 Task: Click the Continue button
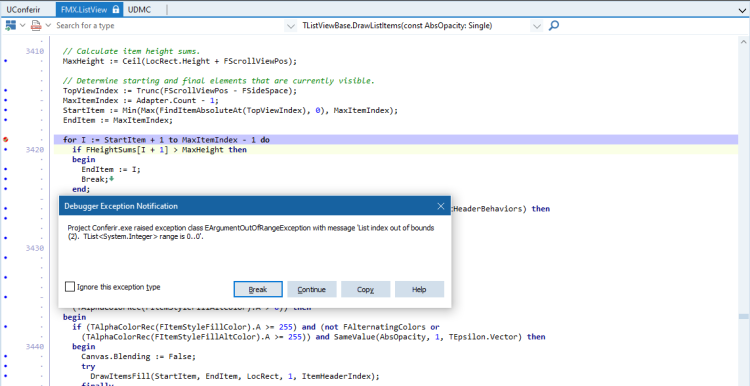click(312, 289)
